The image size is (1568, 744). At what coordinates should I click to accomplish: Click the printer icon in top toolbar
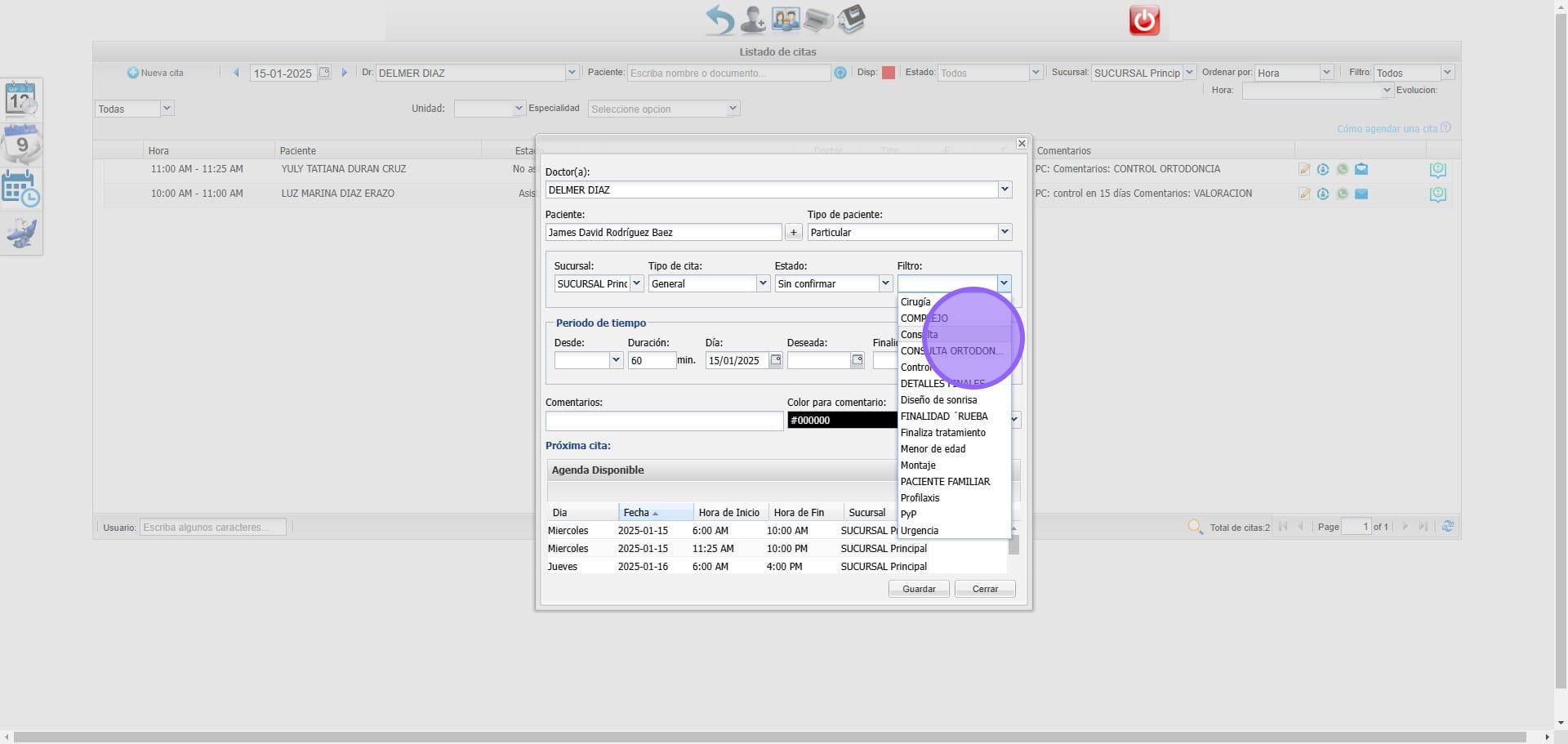click(817, 20)
